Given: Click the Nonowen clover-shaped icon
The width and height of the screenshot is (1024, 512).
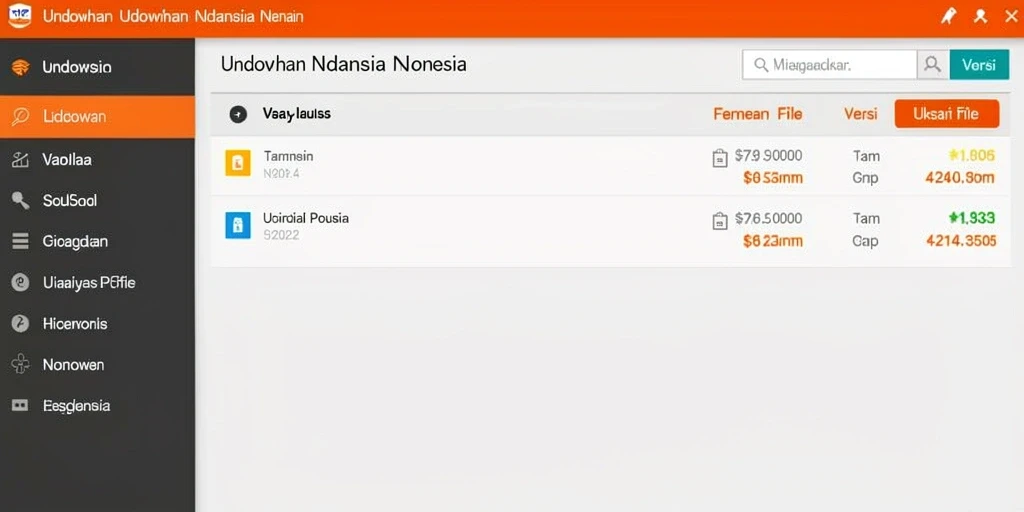Looking at the screenshot, I should click(20, 364).
